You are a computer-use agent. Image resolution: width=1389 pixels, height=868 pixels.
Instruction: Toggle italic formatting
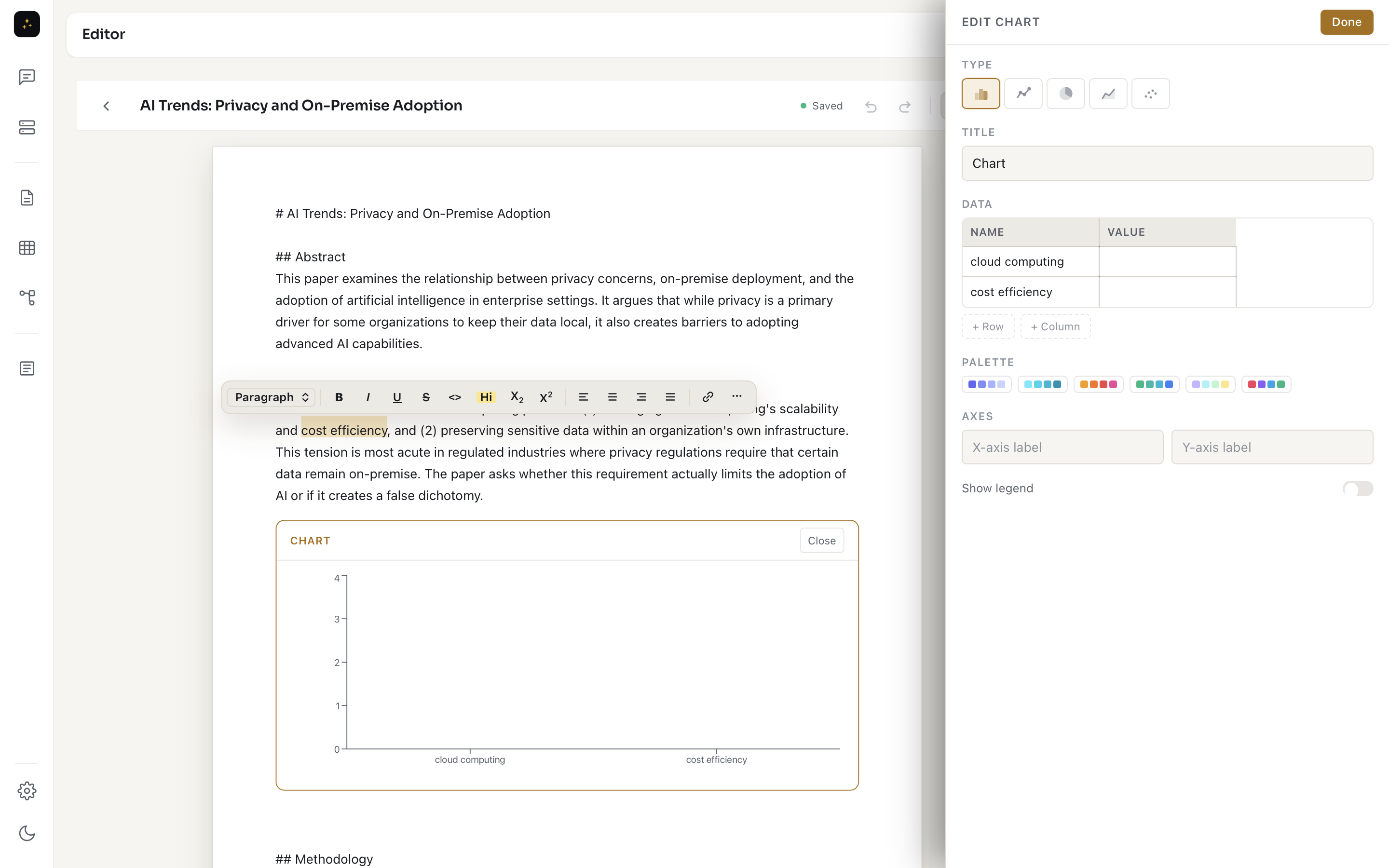368,397
